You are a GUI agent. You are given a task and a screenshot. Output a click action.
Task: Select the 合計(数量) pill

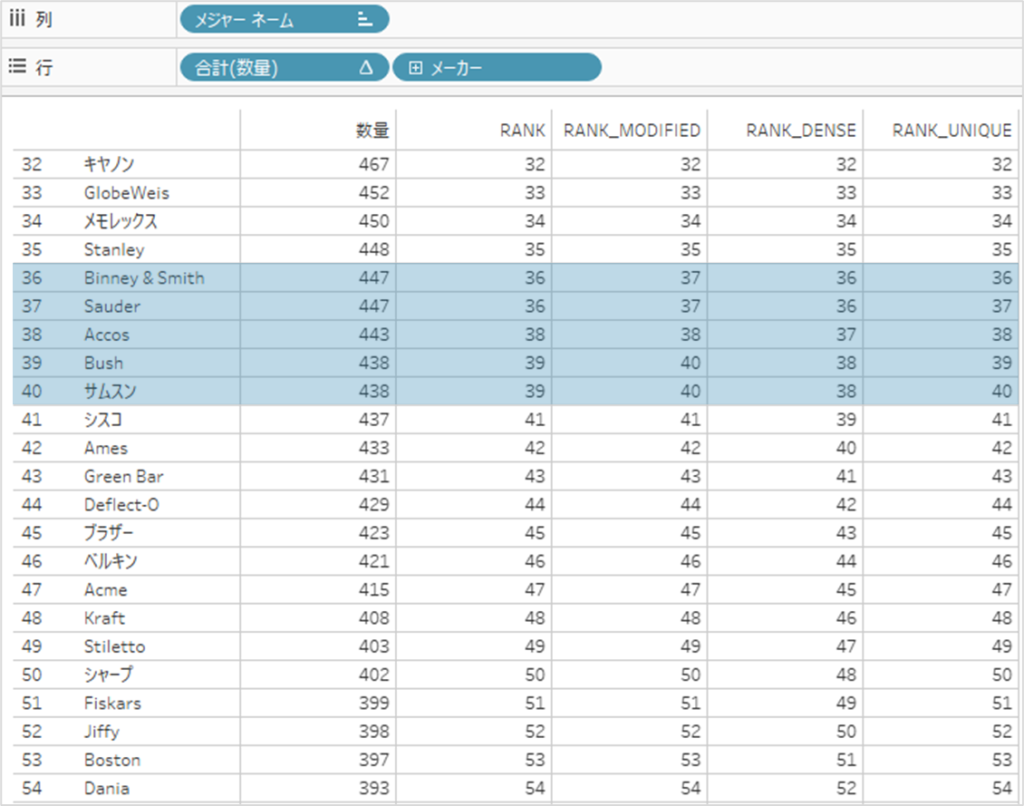284,67
